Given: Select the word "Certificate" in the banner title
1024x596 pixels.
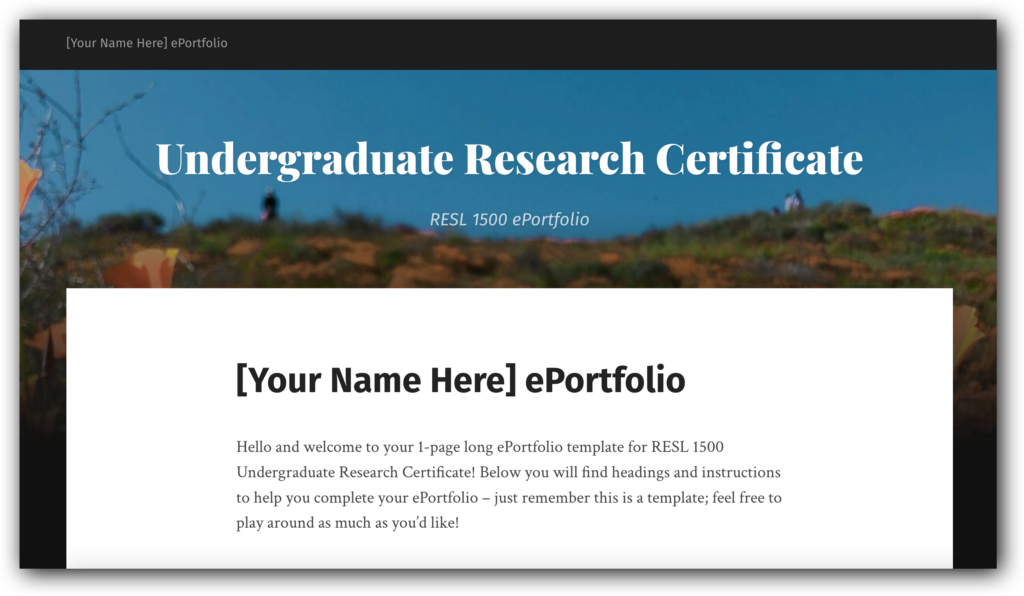Looking at the screenshot, I should pos(759,160).
